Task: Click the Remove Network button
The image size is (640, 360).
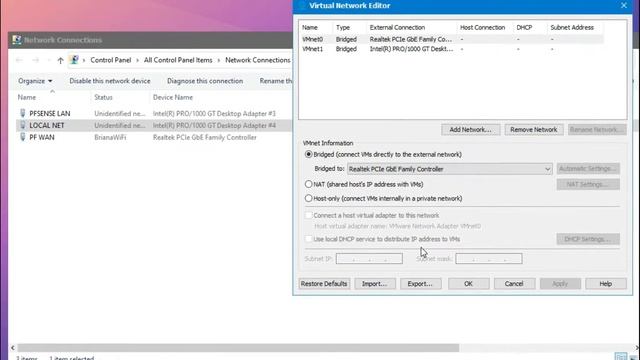Action: [533, 129]
